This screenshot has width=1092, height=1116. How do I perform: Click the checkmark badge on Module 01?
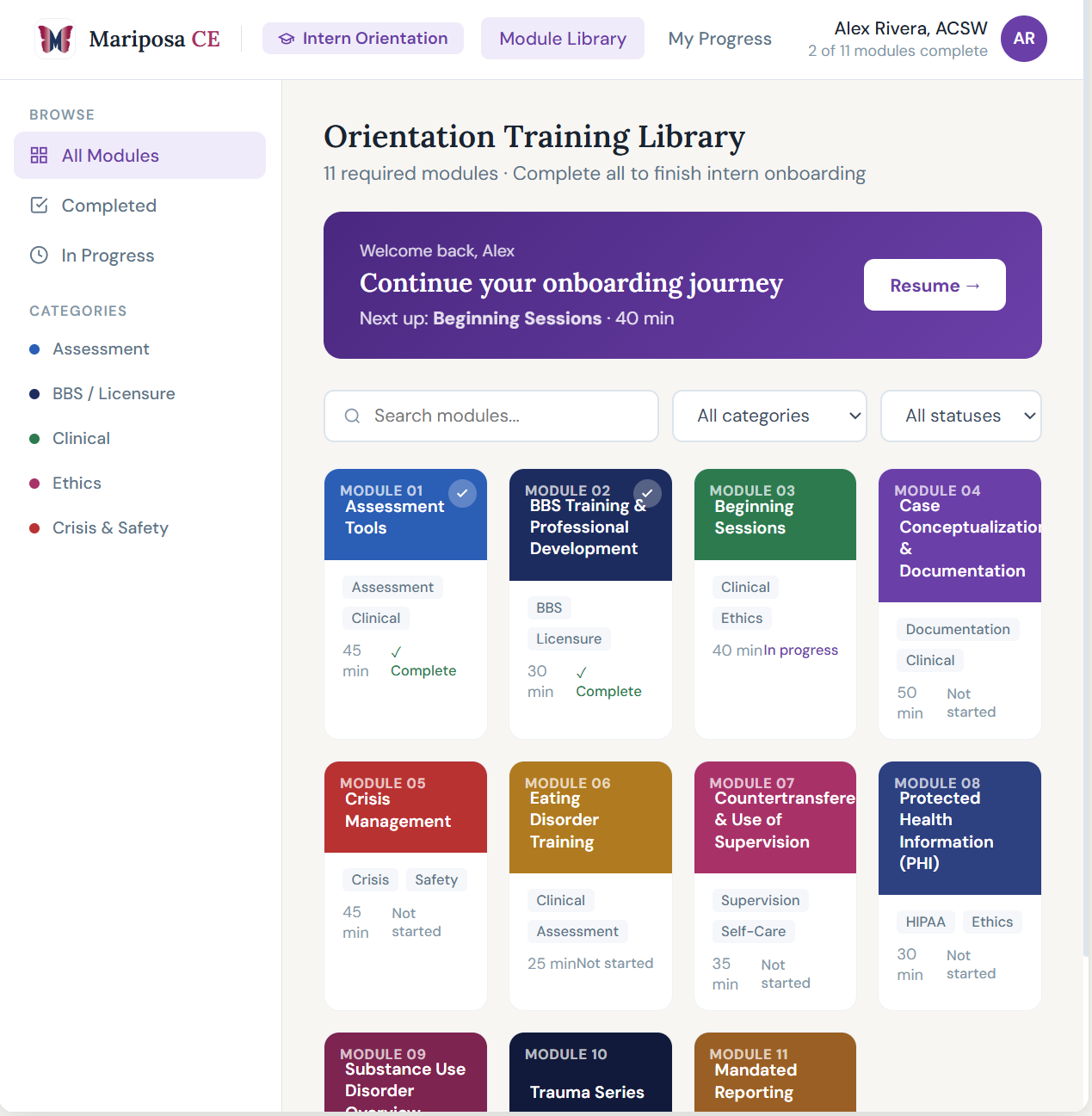point(463,493)
